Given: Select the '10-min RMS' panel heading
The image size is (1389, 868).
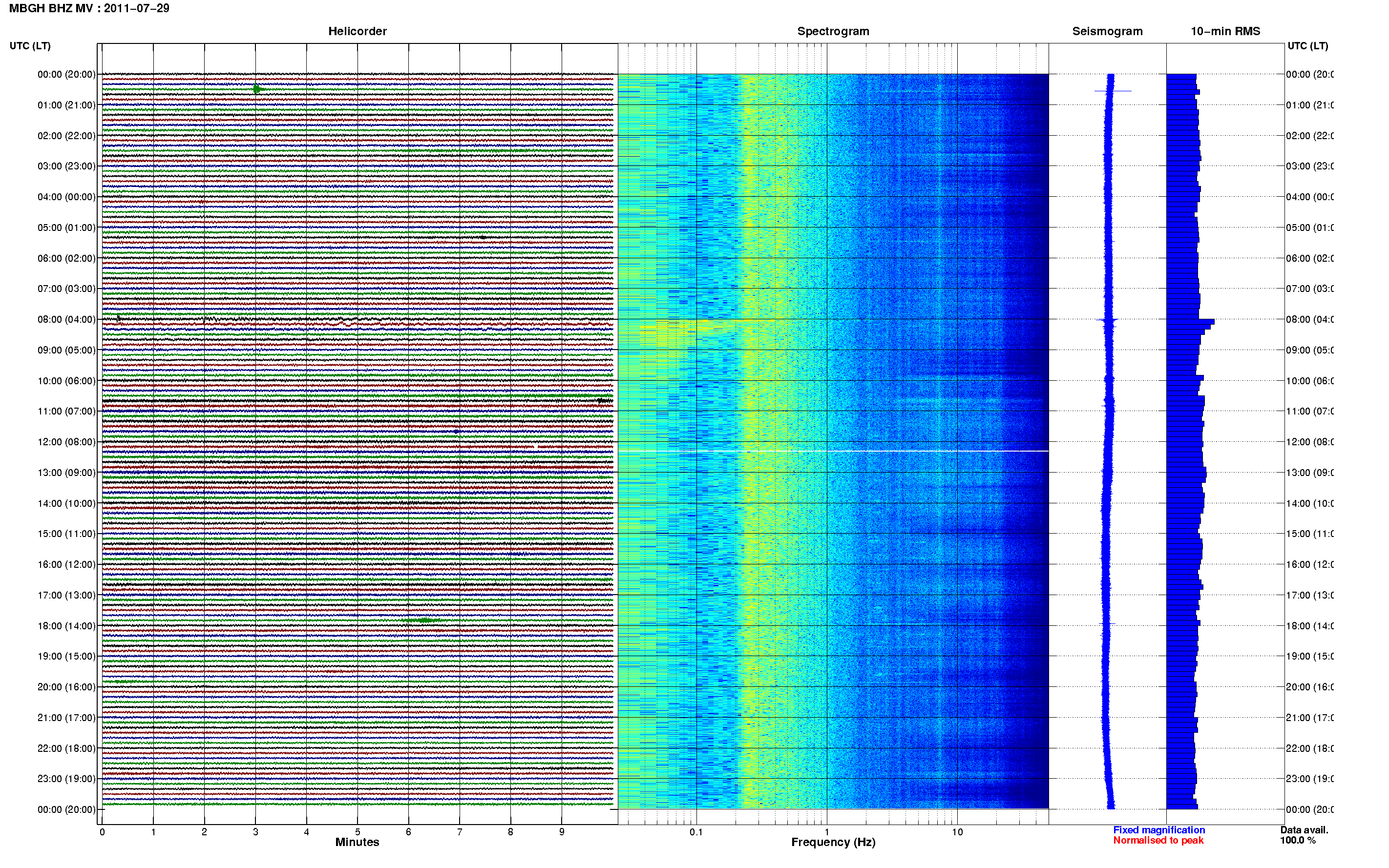Looking at the screenshot, I should tap(1225, 31).
